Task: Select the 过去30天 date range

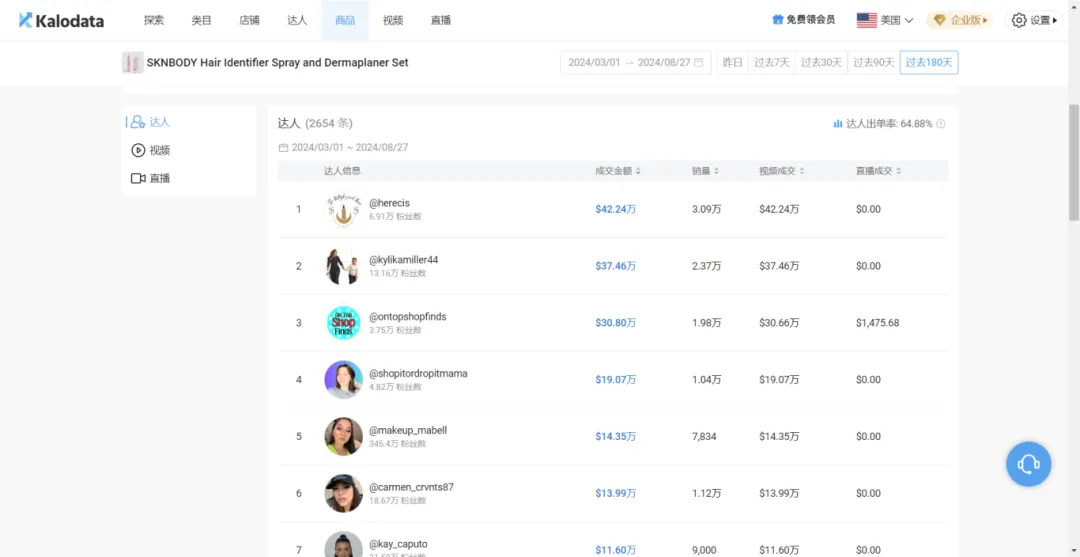Action: 821,63
